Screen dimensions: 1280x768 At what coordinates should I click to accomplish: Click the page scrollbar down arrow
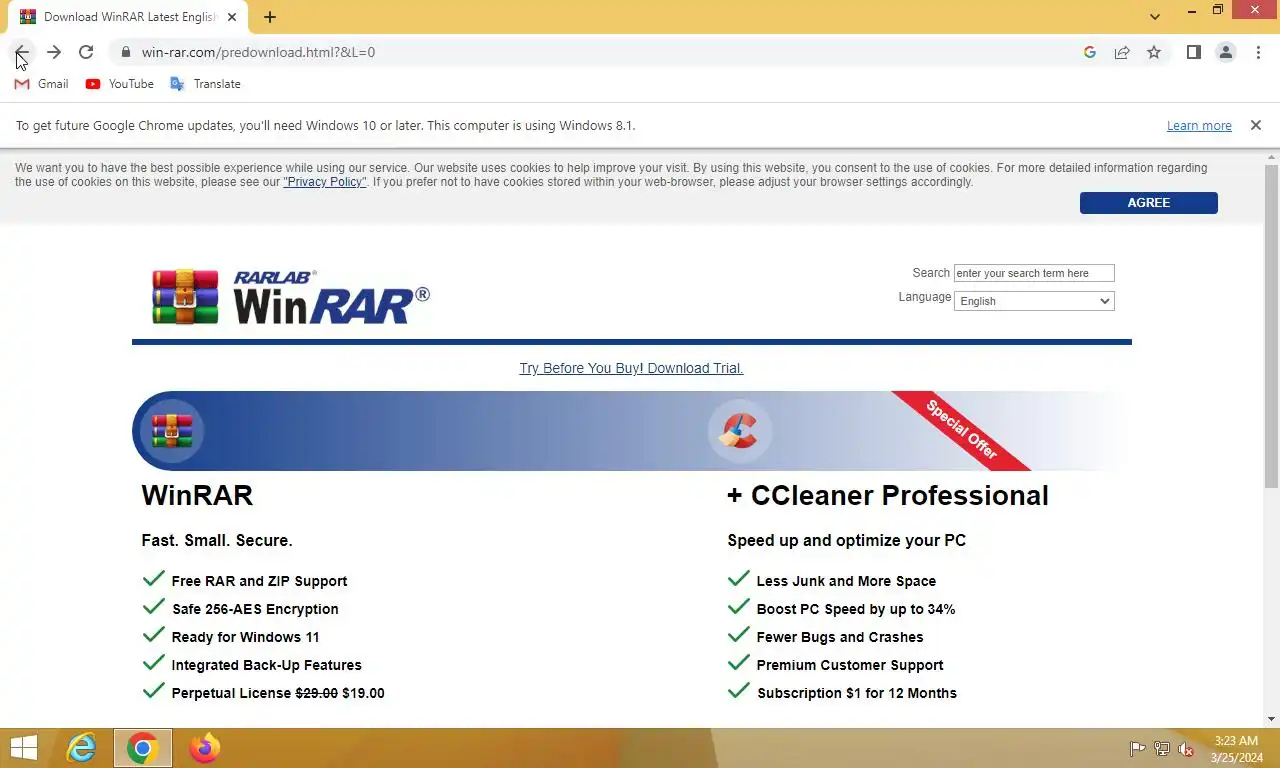coord(1271,719)
